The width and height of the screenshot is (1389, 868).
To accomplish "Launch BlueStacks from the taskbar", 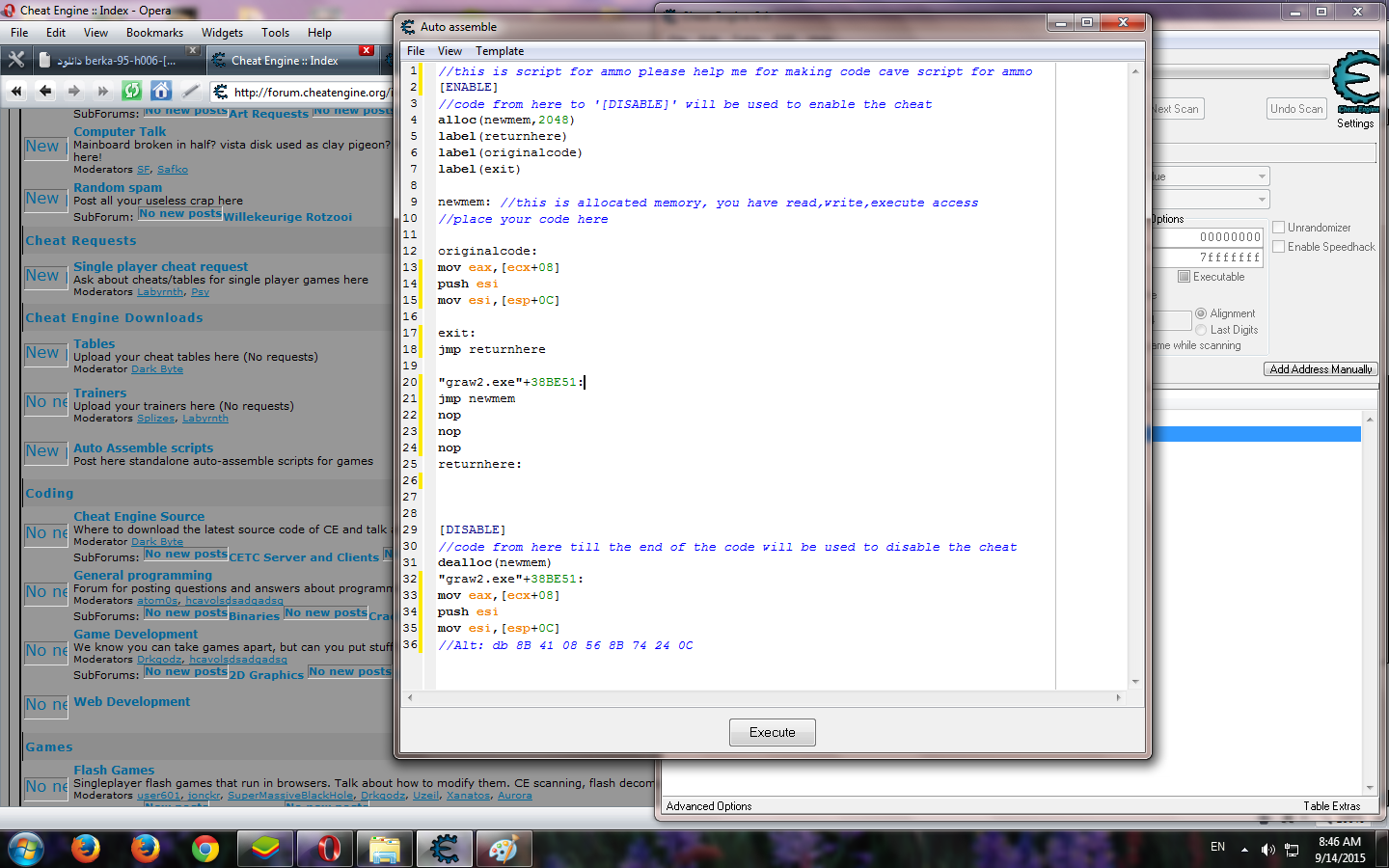I will pyautogui.click(x=264, y=849).
